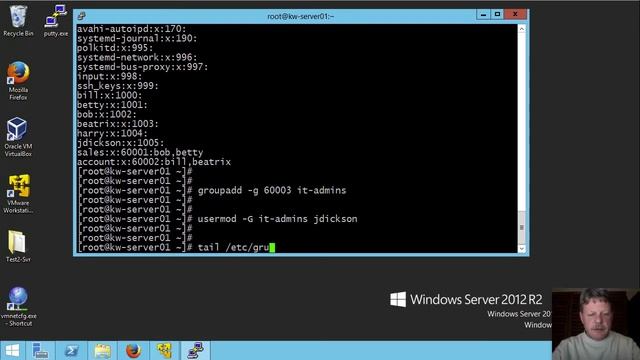Click the 'groupadd -g 60003 it-admins' command line
Screen dimensions: 640x360
[x=212, y=191]
